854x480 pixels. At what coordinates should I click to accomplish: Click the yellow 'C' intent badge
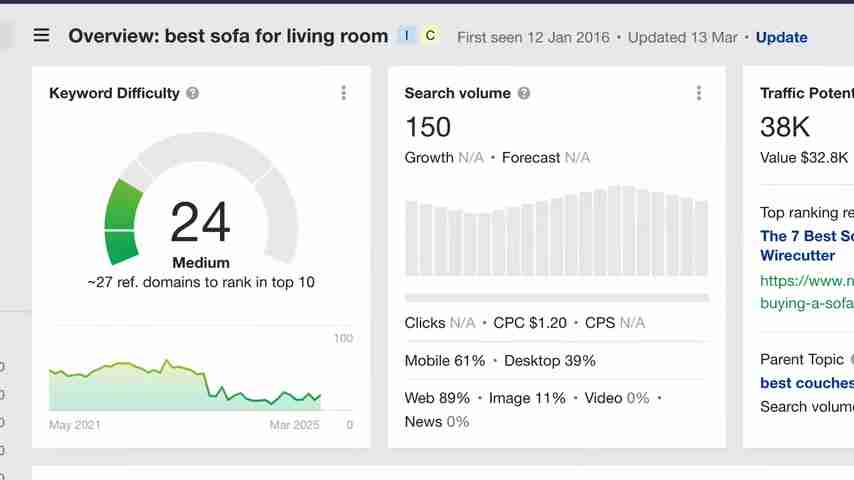tap(430, 36)
